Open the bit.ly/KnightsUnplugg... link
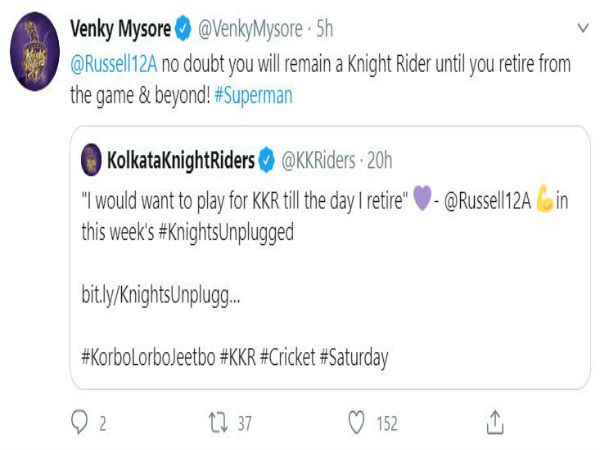This screenshot has width=600, height=450. [161, 295]
